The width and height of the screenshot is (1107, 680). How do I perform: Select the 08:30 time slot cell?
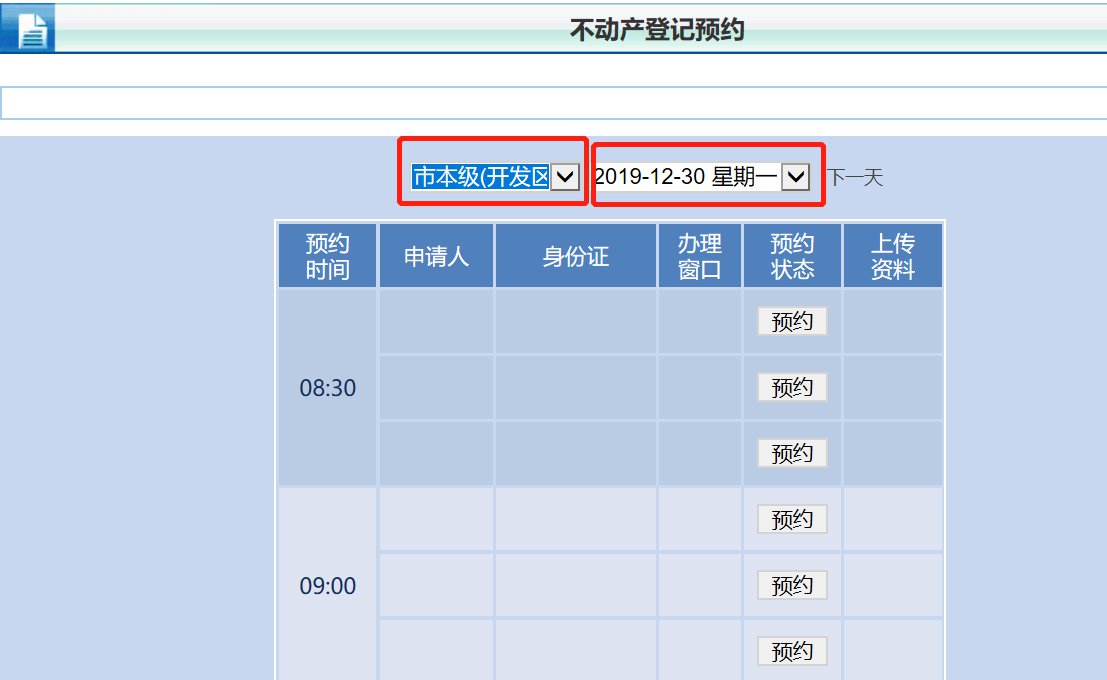[328, 388]
